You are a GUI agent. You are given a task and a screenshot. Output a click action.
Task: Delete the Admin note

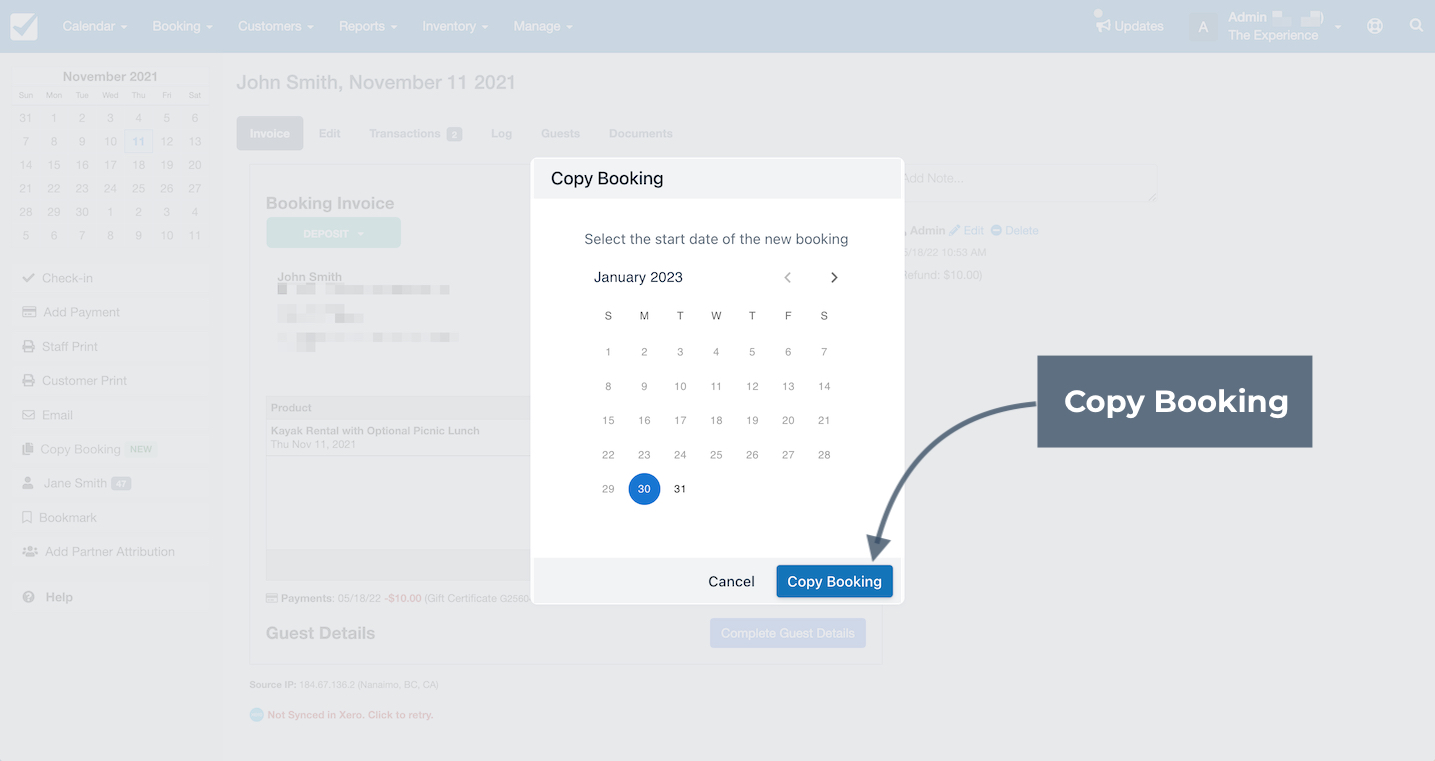pos(1015,230)
